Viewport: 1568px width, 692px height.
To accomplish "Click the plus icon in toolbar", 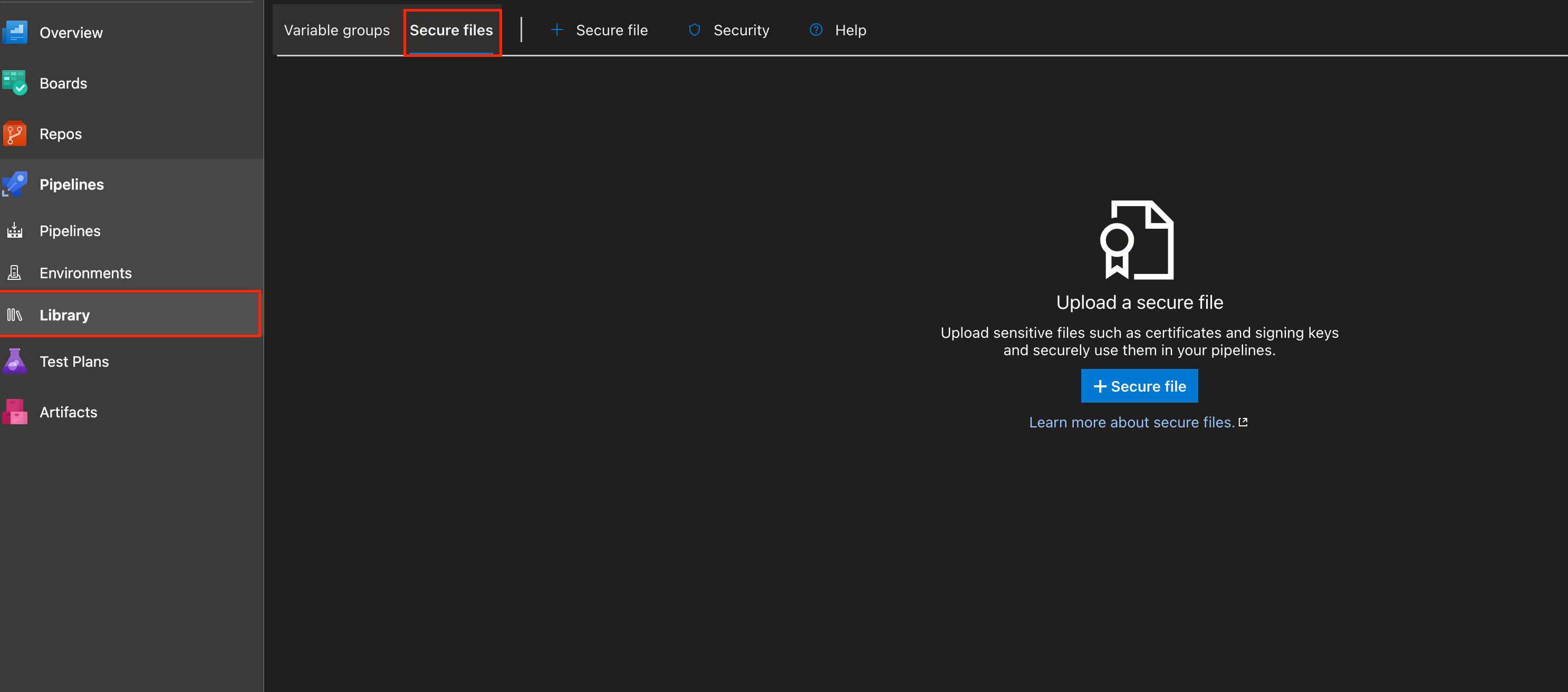I will 556,30.
